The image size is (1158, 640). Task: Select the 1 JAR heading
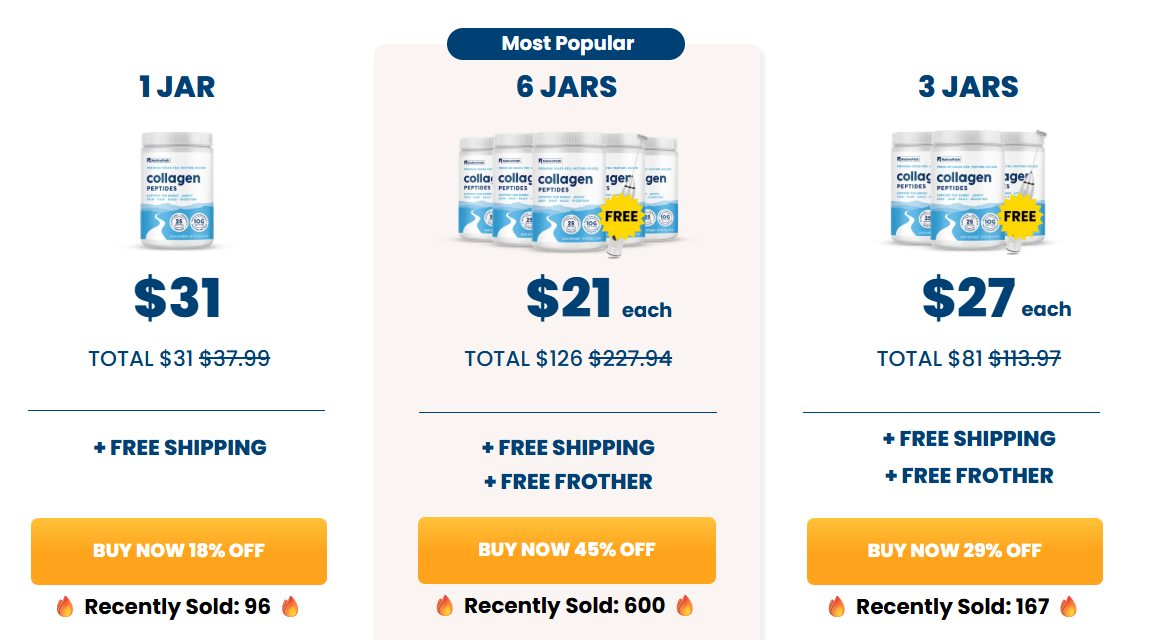(177, 87)
